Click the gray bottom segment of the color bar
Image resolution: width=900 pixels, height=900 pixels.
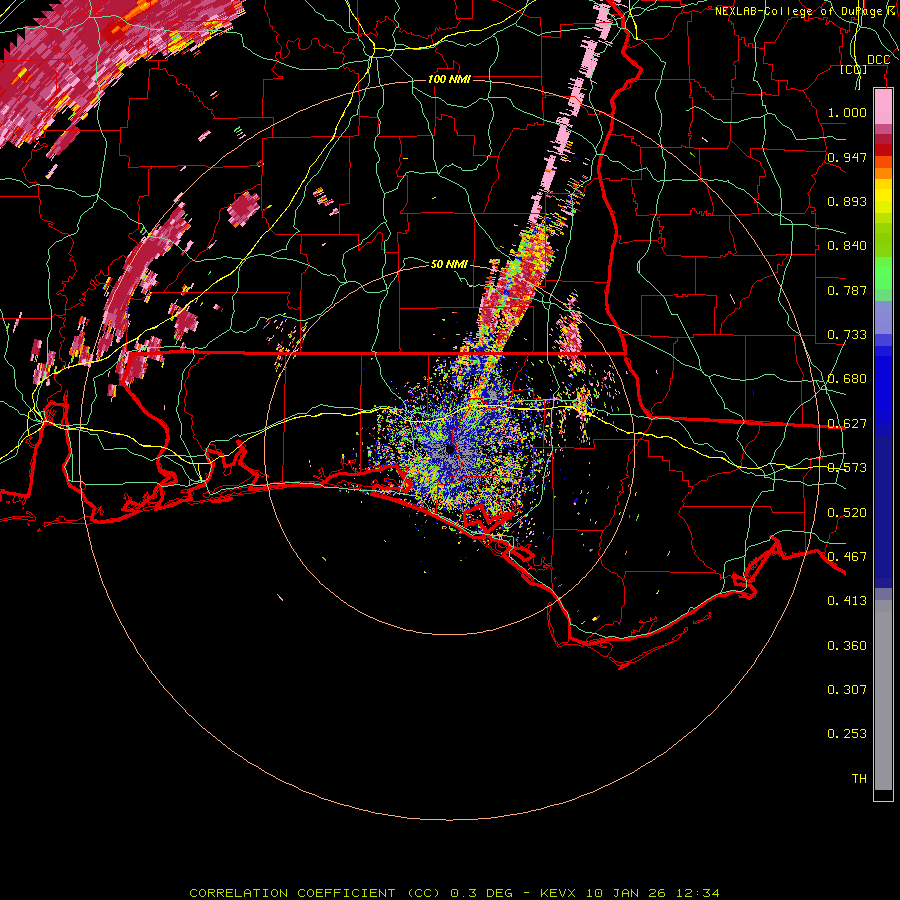[x=883, y=695]
